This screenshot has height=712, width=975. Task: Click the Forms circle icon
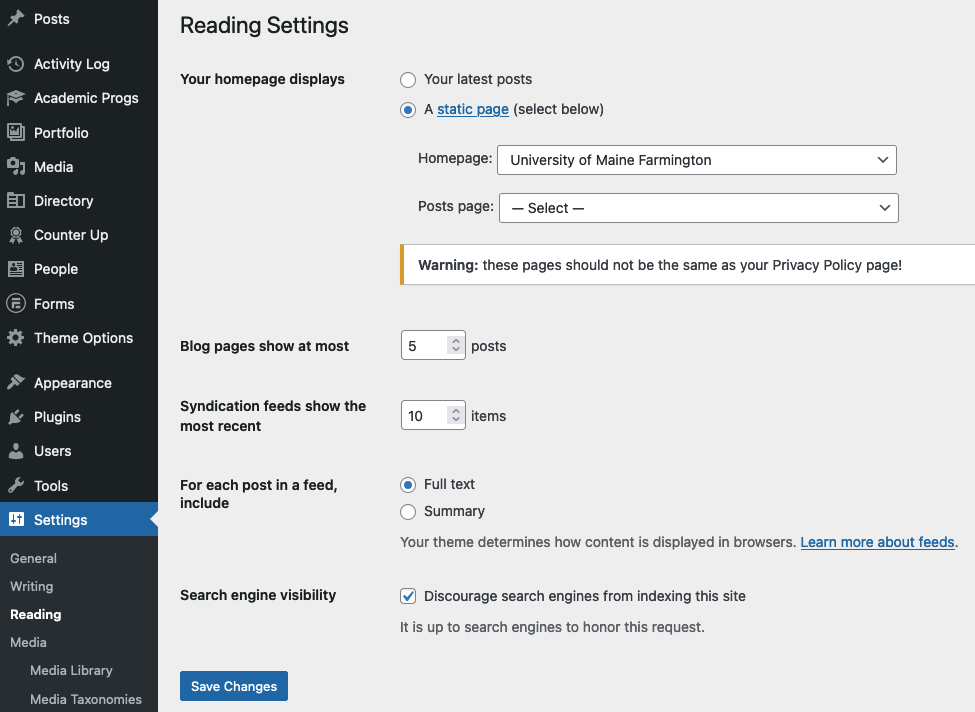(16, 303)
